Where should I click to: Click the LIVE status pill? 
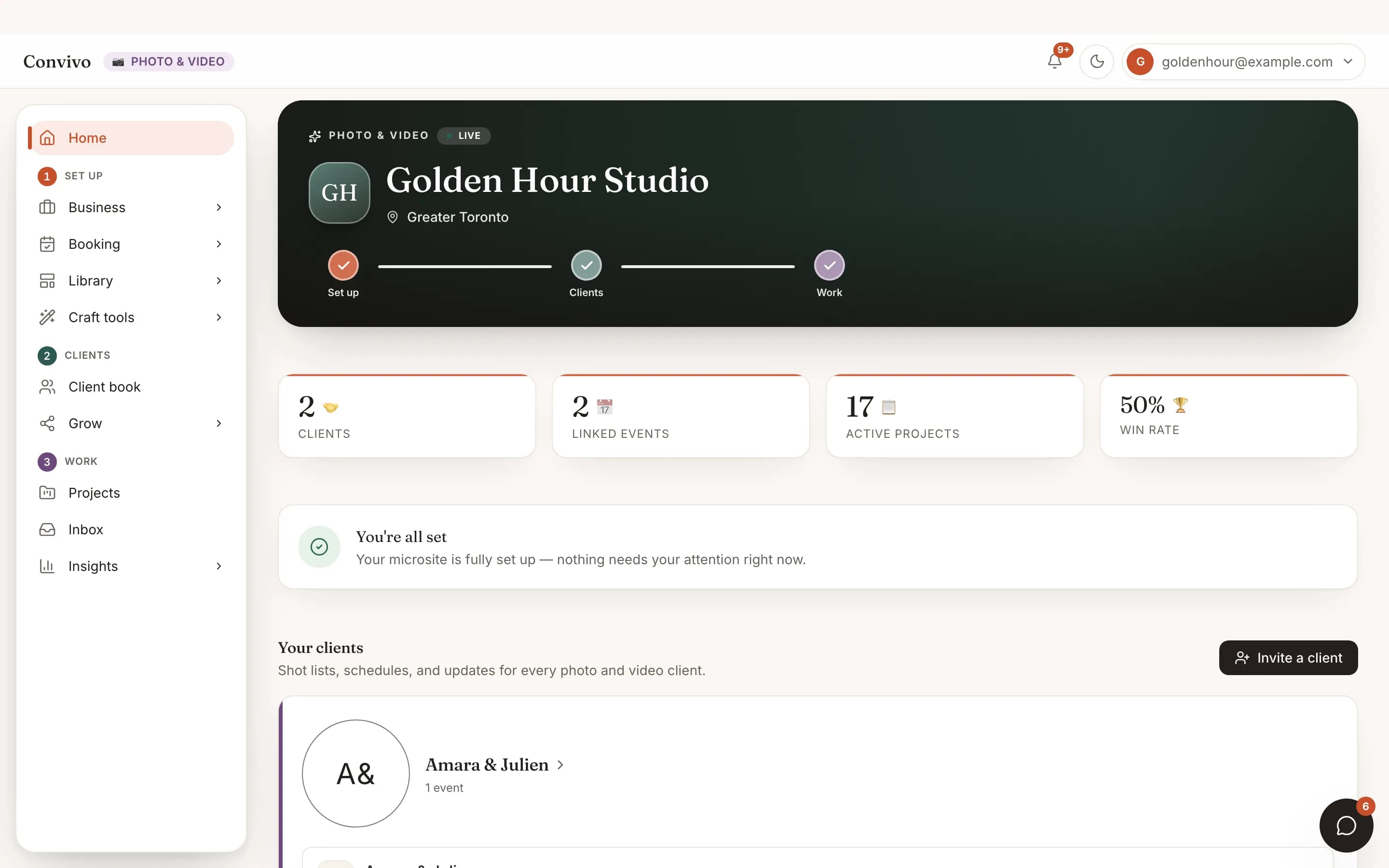(x=464, y=136)
